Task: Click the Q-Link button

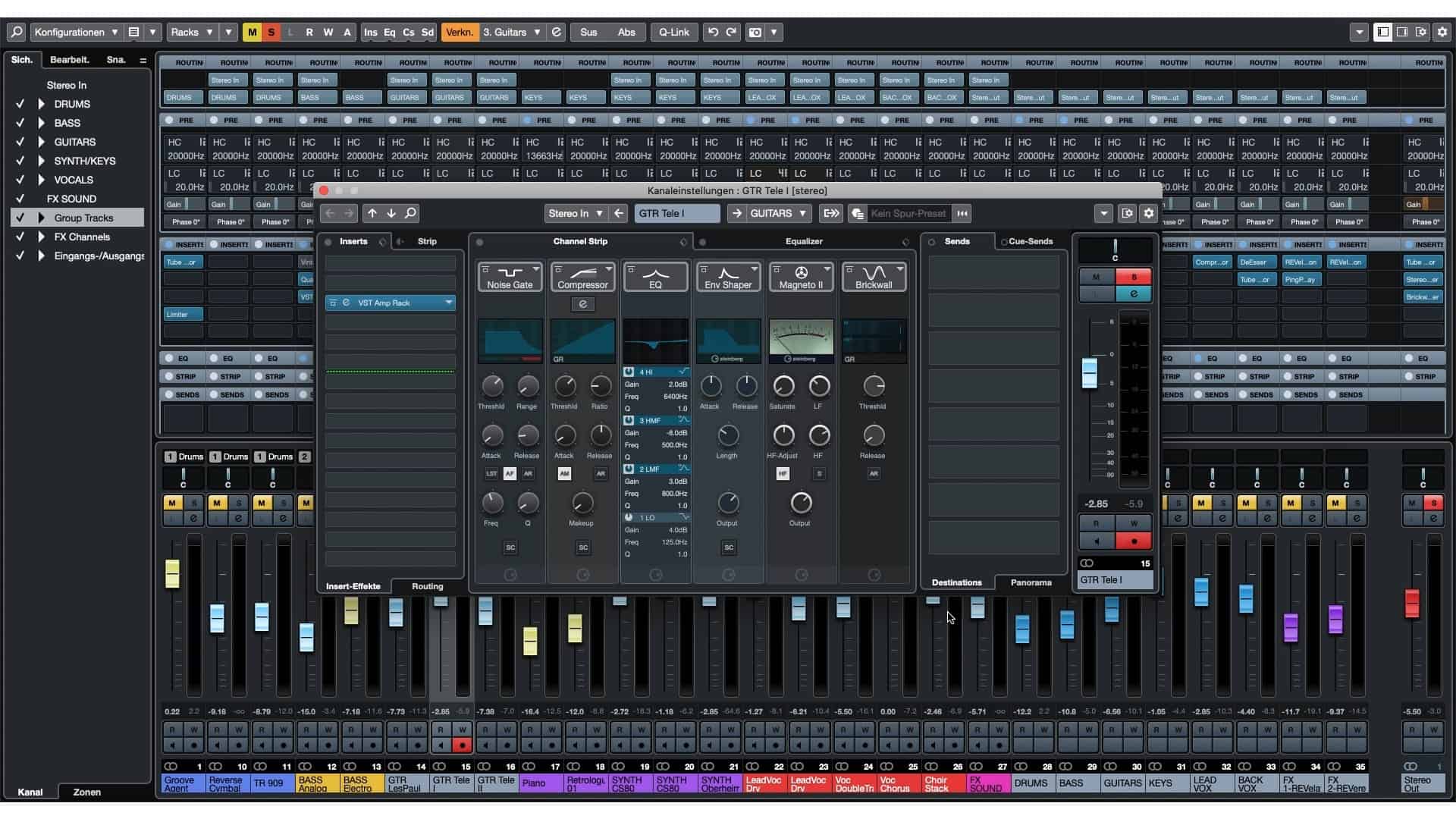Action: coord(673,32)
